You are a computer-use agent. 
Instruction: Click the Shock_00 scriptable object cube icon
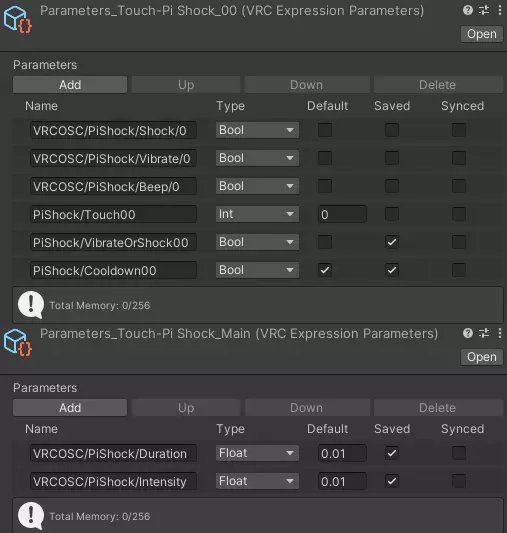(18, 20)
